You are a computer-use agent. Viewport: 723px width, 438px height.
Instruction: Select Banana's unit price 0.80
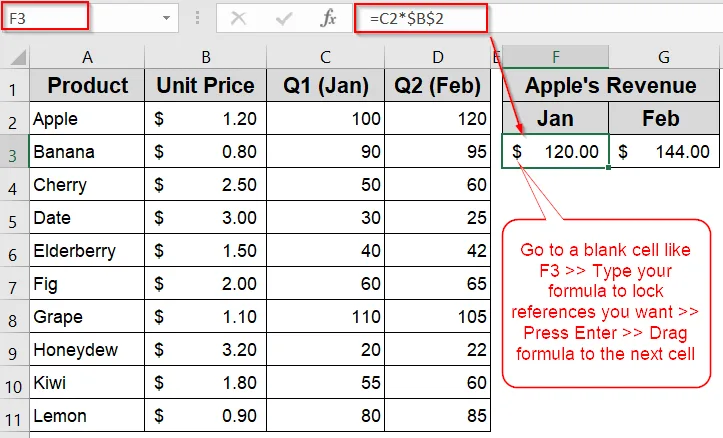pos(206,152)
